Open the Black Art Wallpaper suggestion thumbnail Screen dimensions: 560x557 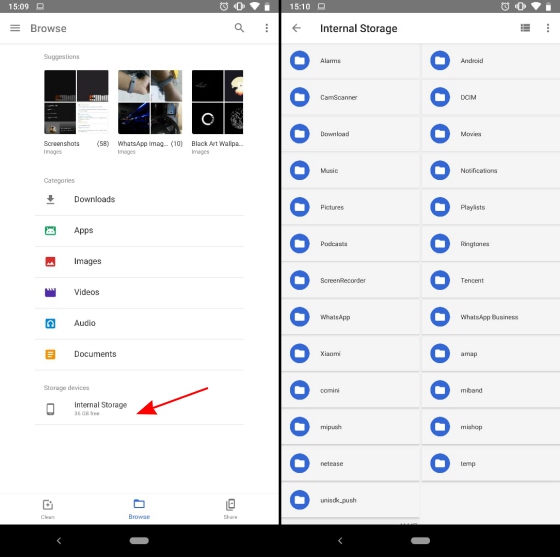click(218, 102)
